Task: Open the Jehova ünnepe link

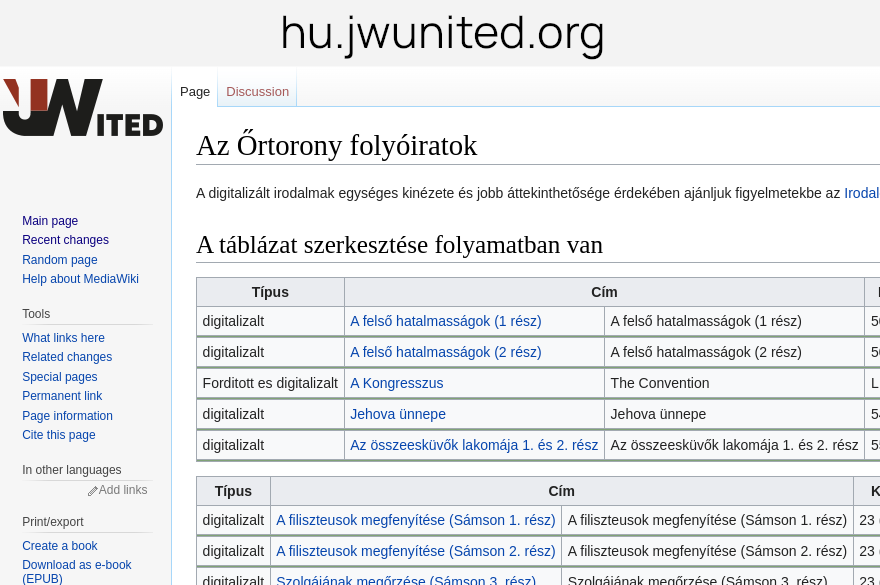Action: click(x=398, y=414)
